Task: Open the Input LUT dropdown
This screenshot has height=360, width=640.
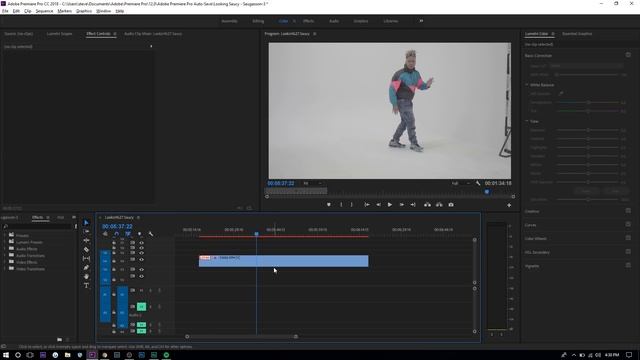Action: (586, 66)
